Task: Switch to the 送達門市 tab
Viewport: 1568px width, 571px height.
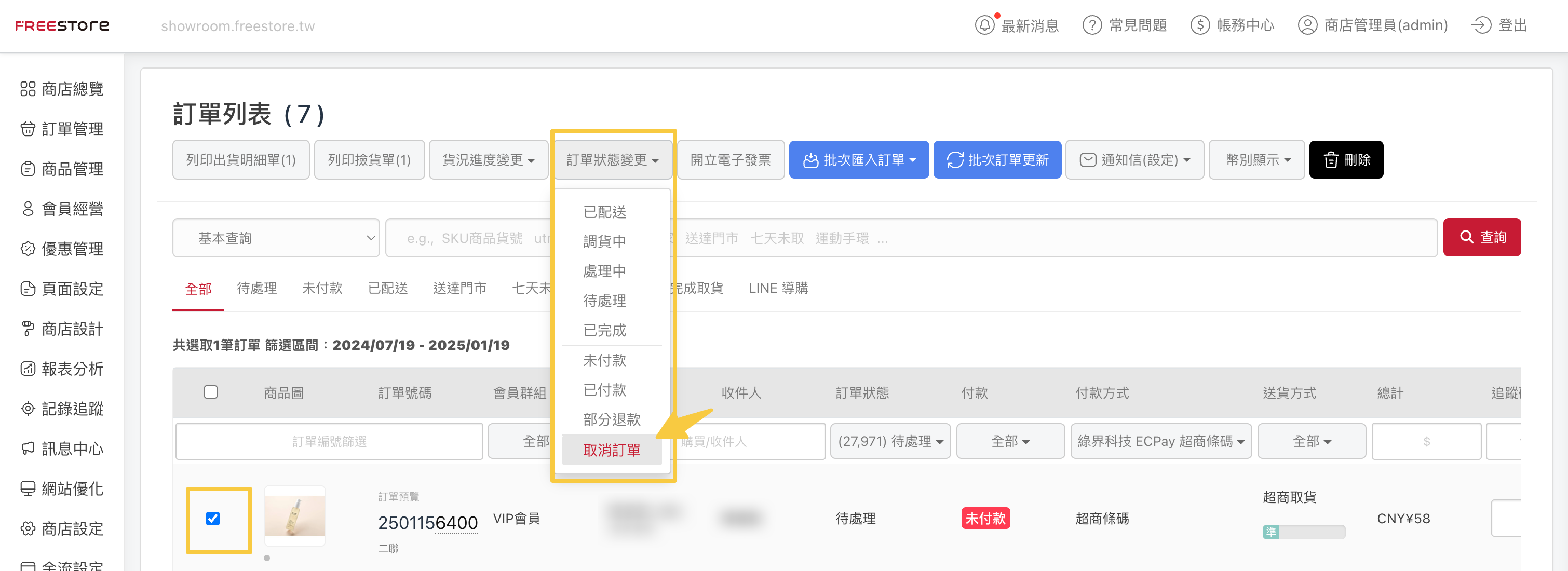Action: click(x=460, y=289)
